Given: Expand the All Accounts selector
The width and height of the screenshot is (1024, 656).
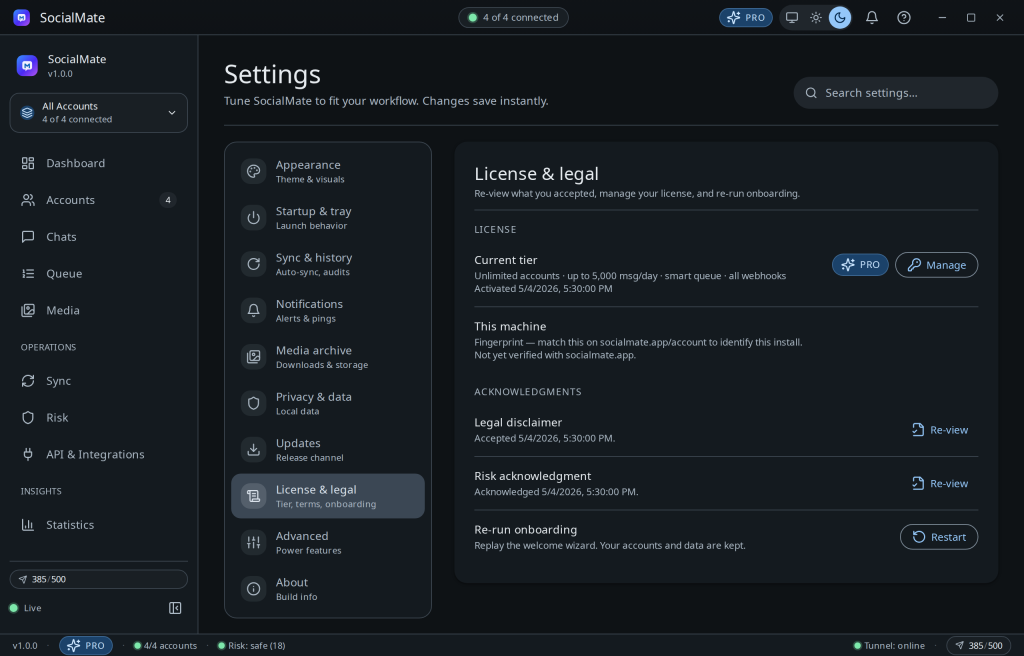Looking at the screenshot, I should click(99, 112).
